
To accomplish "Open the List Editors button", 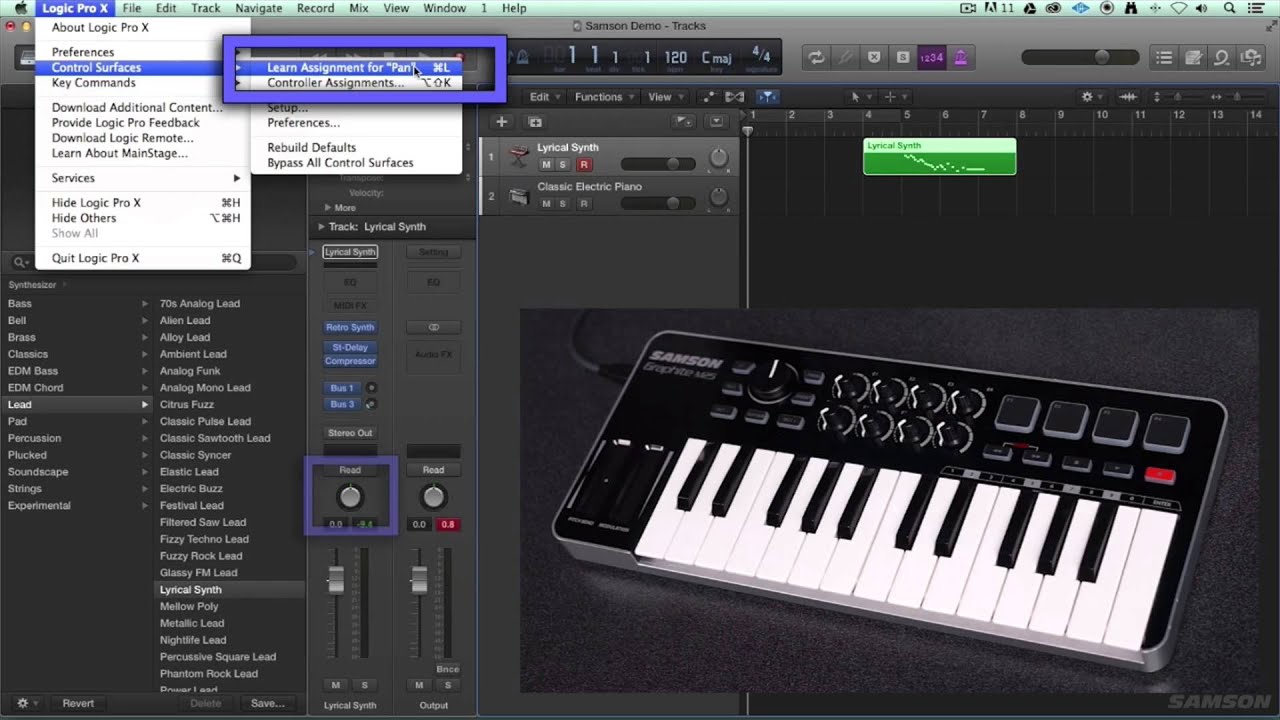I will (1164, 57).
